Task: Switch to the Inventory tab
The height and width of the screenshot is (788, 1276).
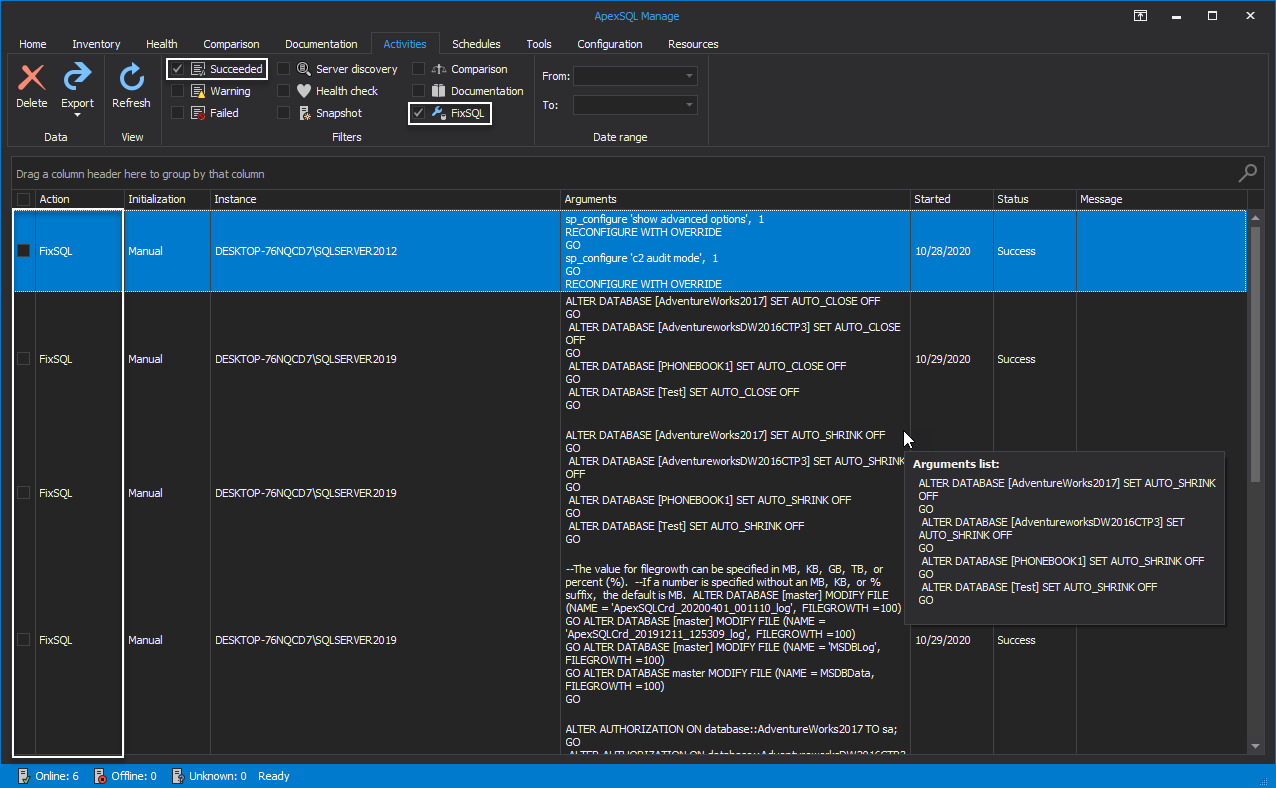Action: tap(96, 44)
